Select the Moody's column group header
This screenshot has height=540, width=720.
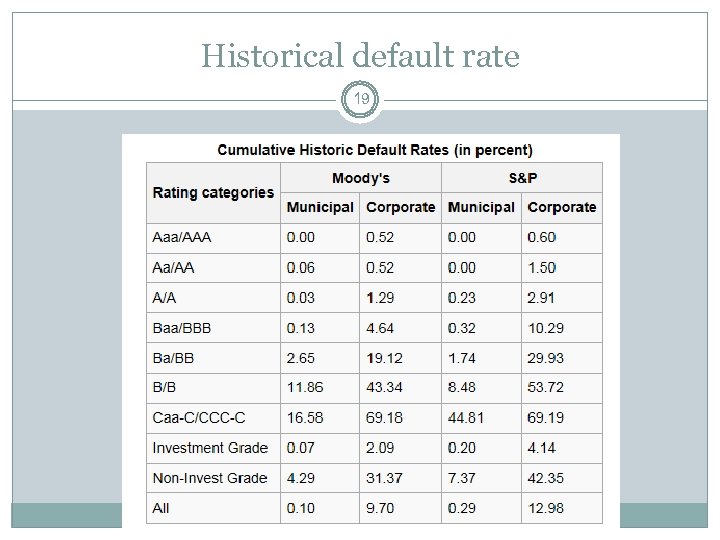tap(360, 178)
